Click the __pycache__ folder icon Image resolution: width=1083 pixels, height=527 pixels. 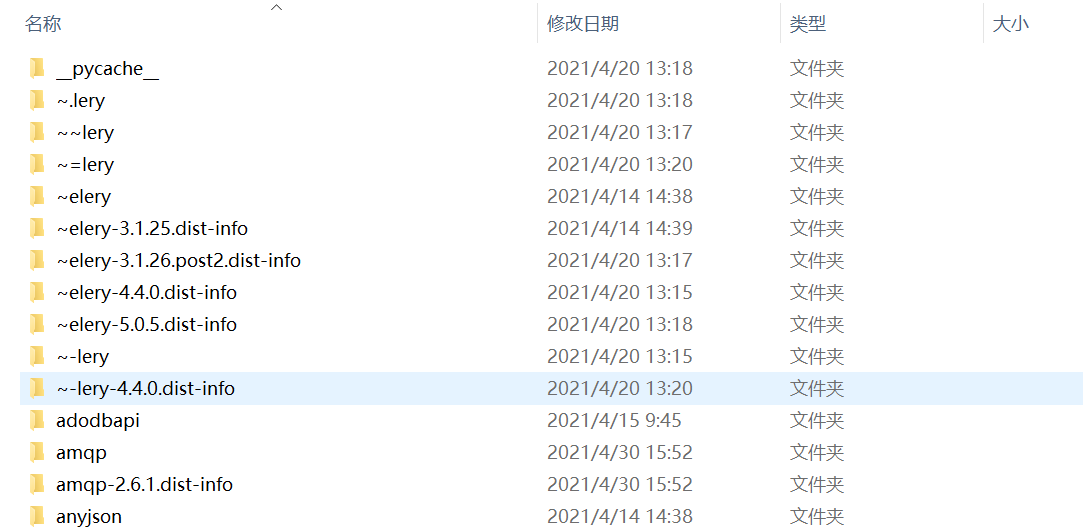coord(37,69)
